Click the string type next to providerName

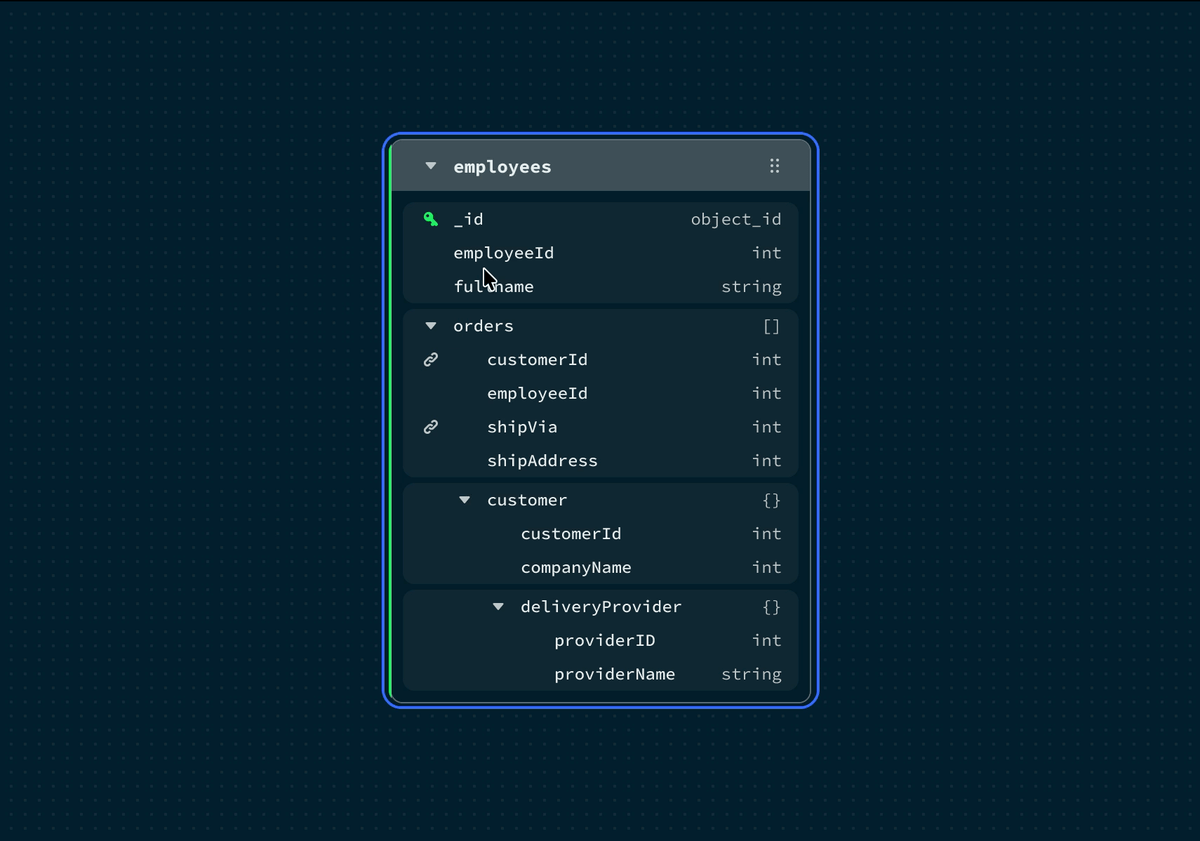point(751,675)
